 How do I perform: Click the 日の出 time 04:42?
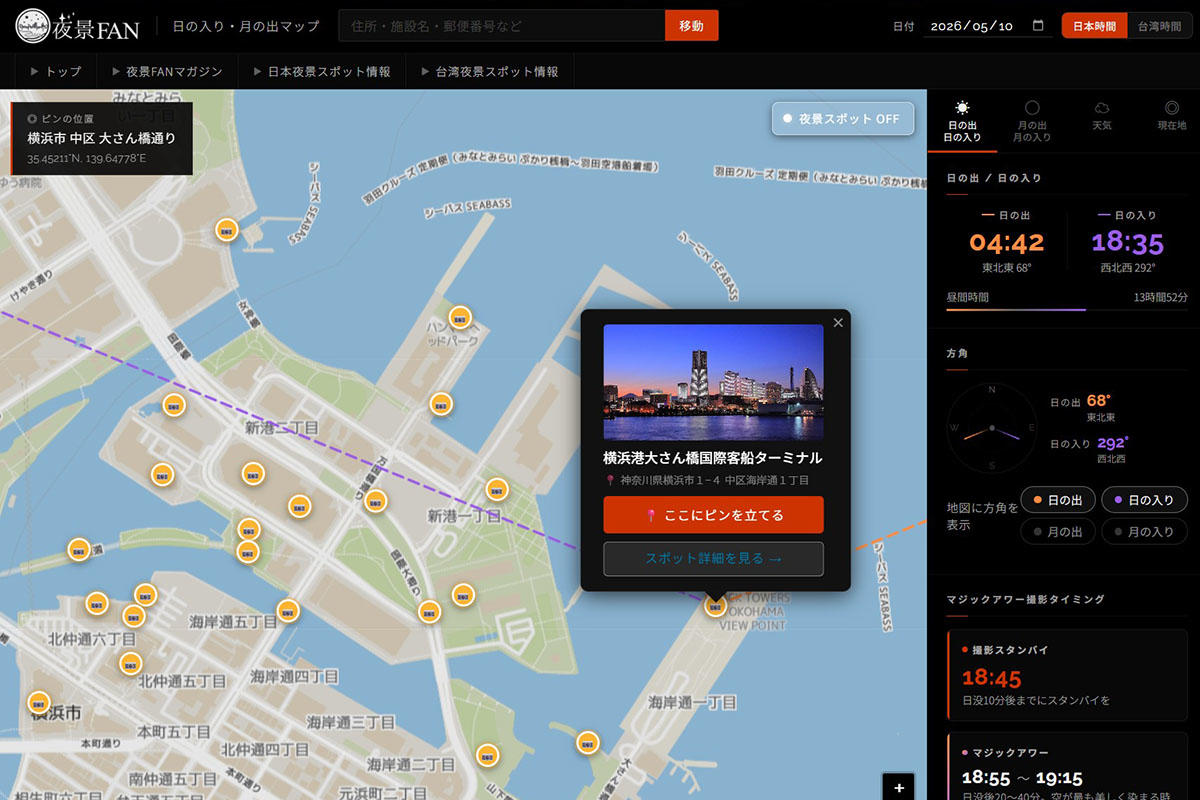tap(1007, 242)
